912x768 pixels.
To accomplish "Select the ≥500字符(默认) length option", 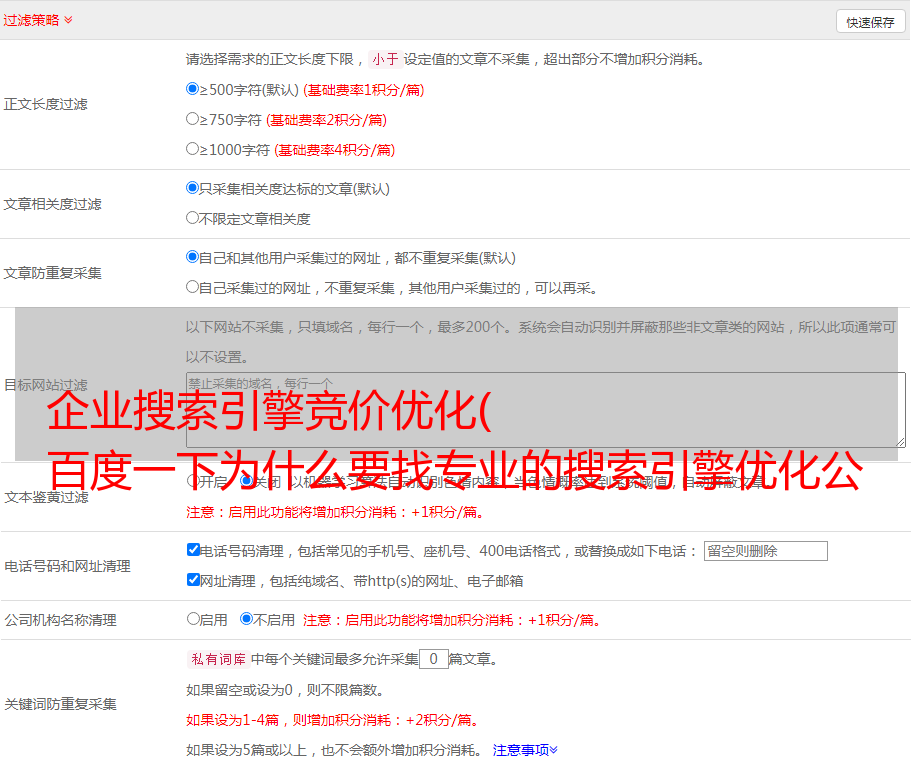I will click(x=192, y=88).
